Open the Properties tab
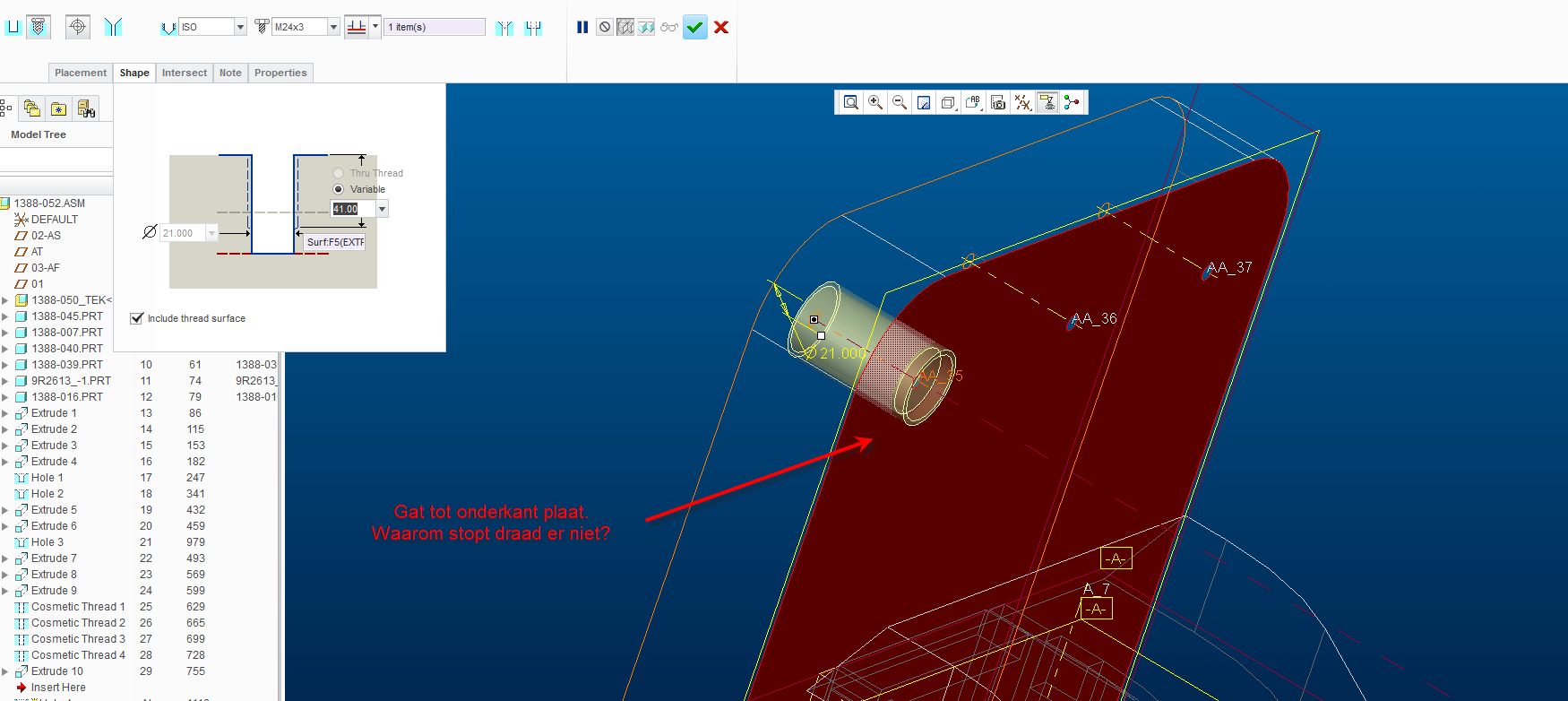The image size is (1568, 701). [x=280, y=73]
